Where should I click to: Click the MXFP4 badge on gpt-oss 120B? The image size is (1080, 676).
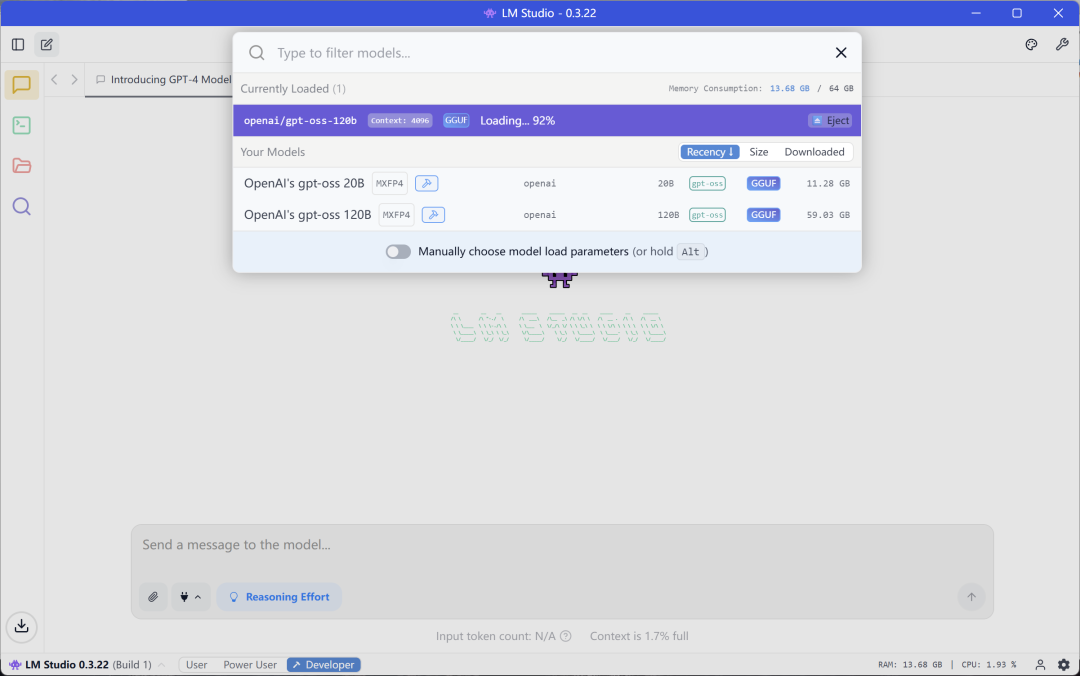pyautogui.click(x=397, y=215)
